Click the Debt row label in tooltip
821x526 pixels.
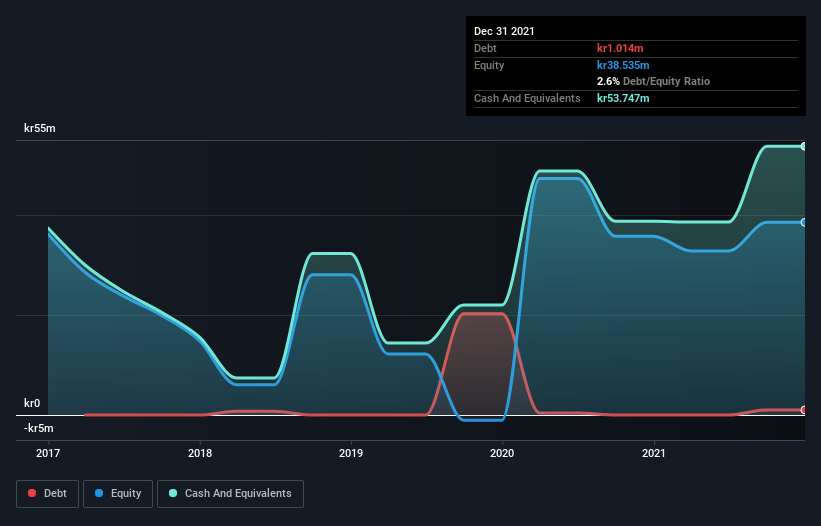485,48
